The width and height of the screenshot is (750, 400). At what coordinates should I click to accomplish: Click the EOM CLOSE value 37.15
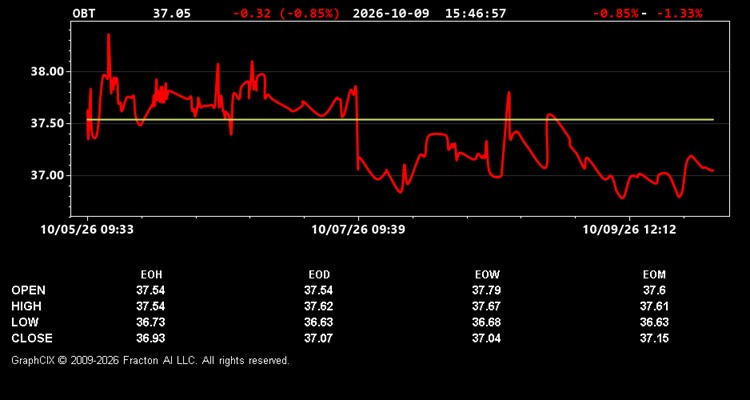click(x=654, y=338)
